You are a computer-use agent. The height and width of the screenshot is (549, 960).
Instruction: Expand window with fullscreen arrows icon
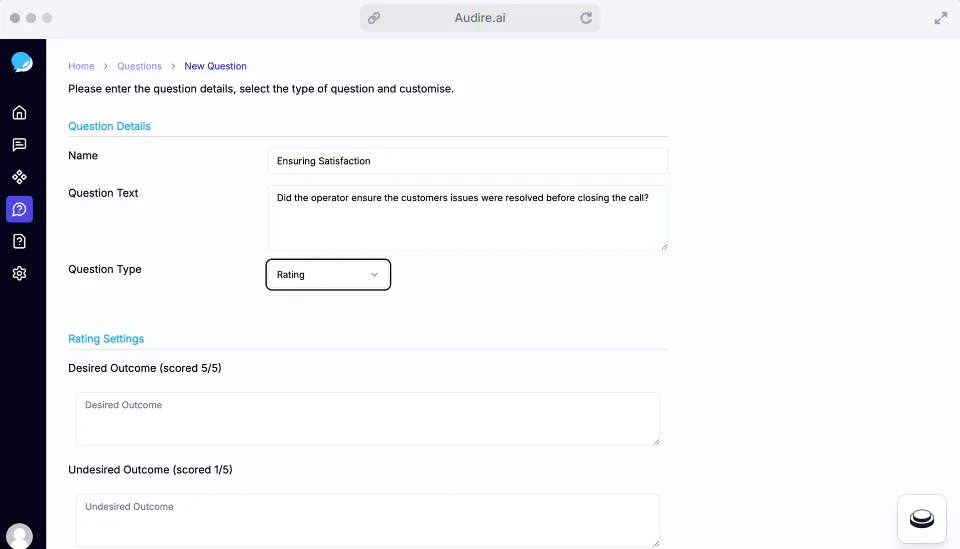(x=940, y=18)
